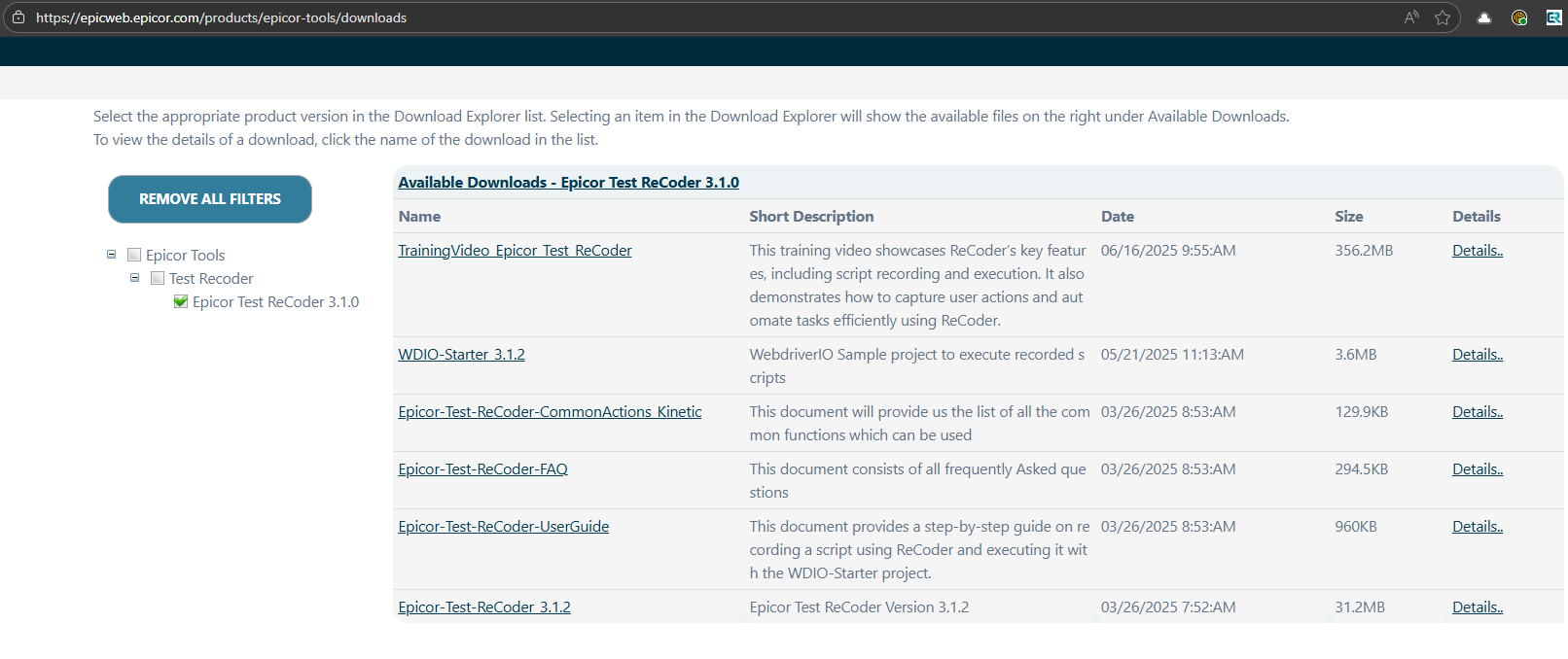
Task: Collapse the Test Recoder tree node
Action: coord(134,278)
